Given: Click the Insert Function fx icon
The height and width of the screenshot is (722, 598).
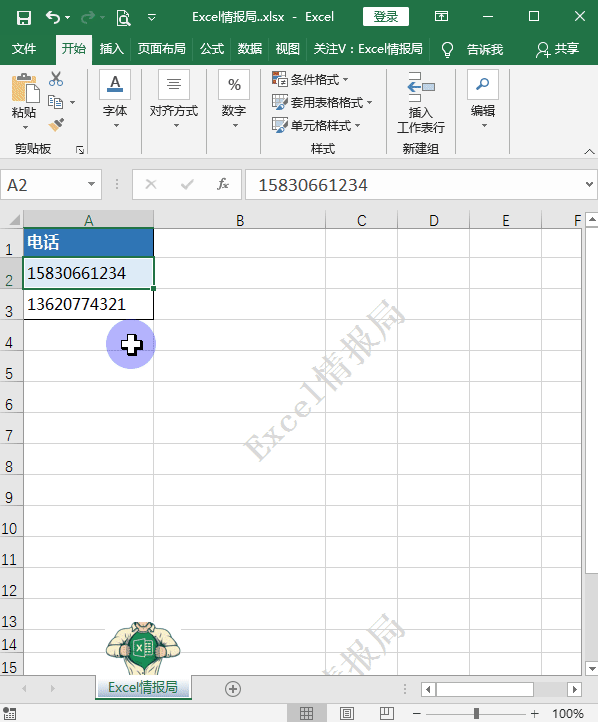Looking at the screenshot, I should (223, 185).
